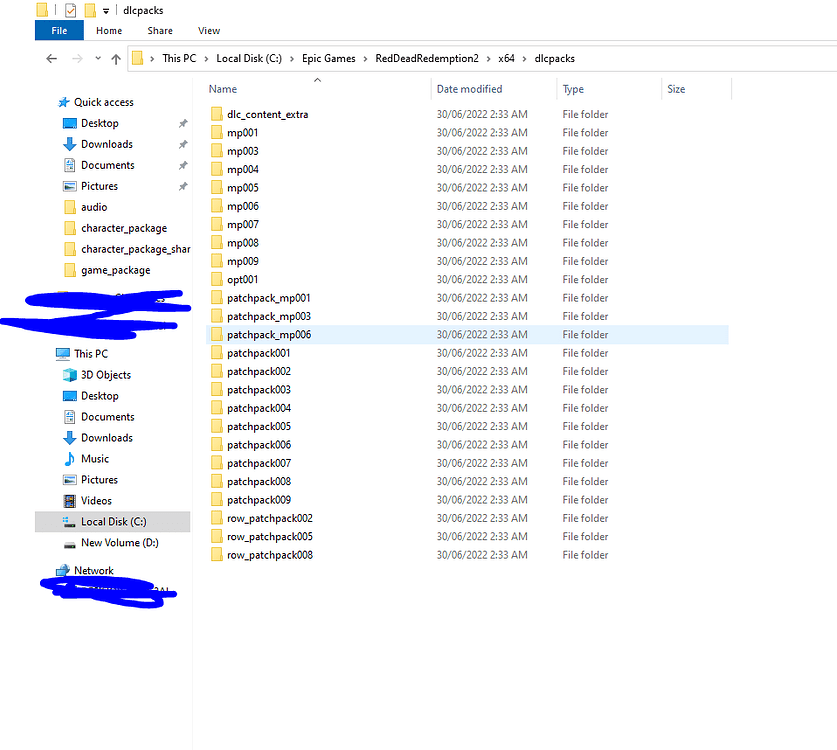Switch to the Home ribbon tab
The height and width of the screenshot is (750, 837).
point(108,30)
